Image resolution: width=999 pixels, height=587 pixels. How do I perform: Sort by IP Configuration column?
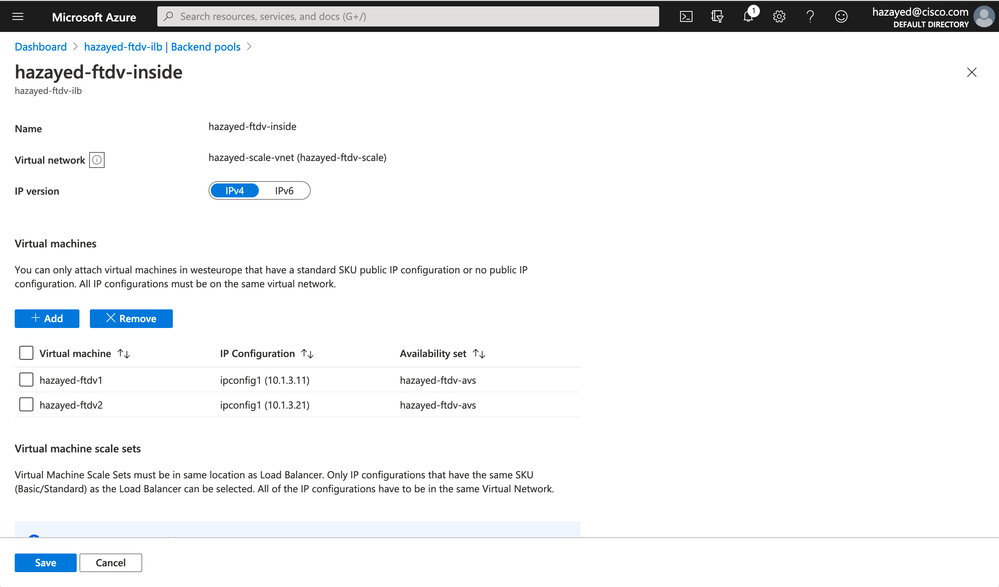click(307, 354)
